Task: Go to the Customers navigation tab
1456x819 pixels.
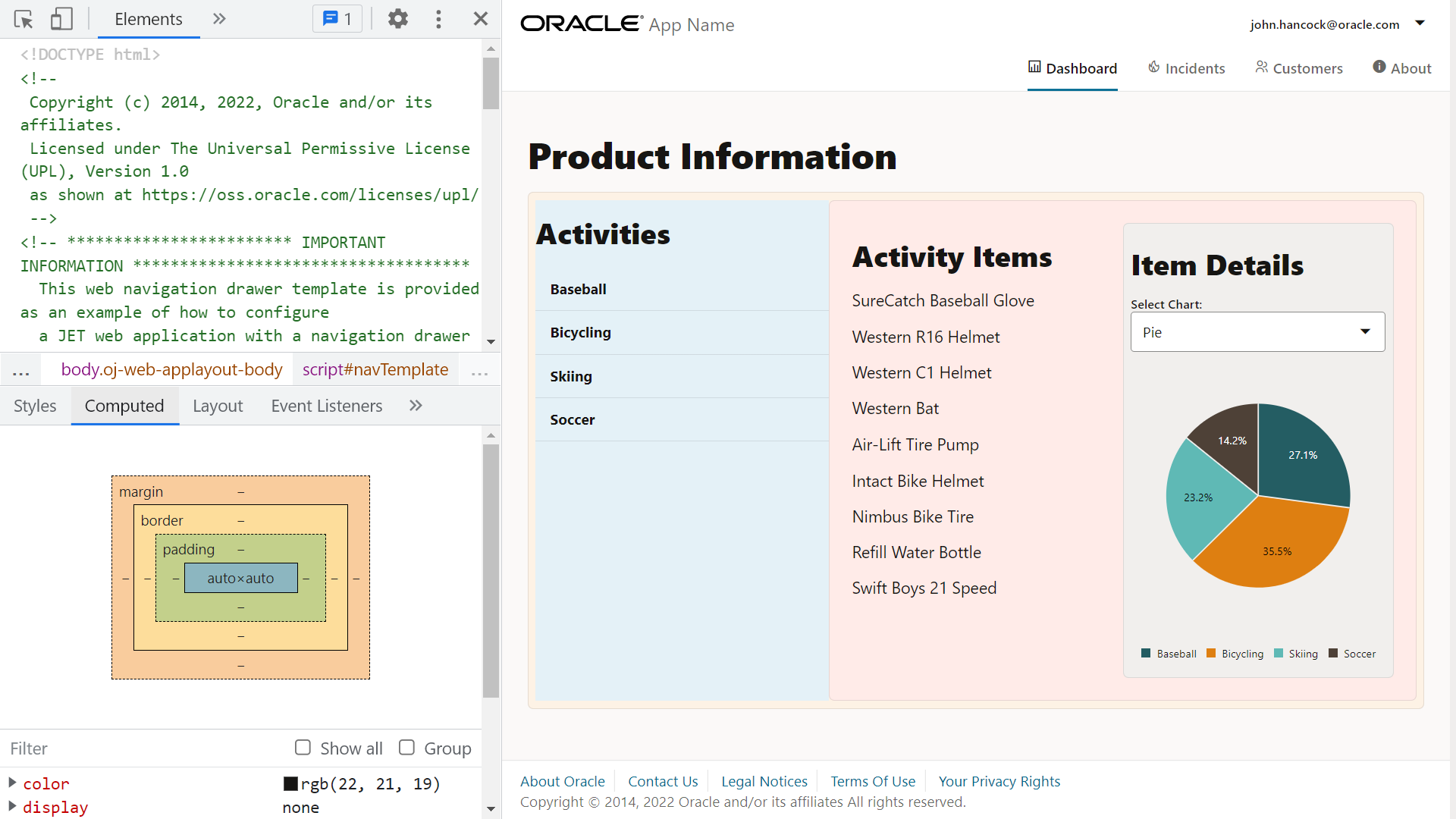Action: [x=1298, y=68]
